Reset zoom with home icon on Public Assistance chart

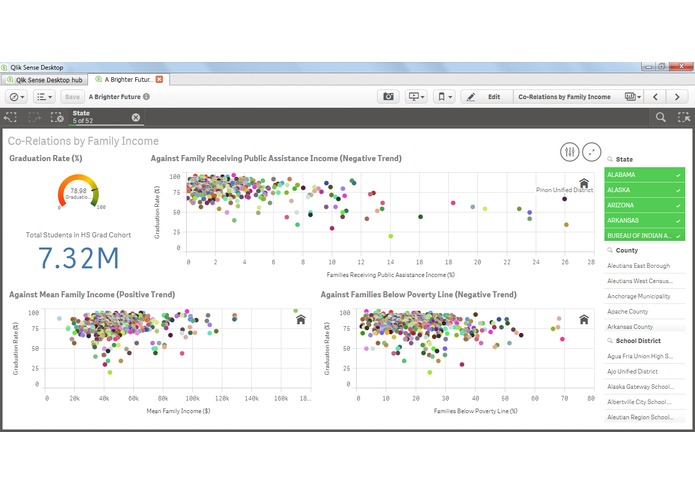[x=584, y=183]
